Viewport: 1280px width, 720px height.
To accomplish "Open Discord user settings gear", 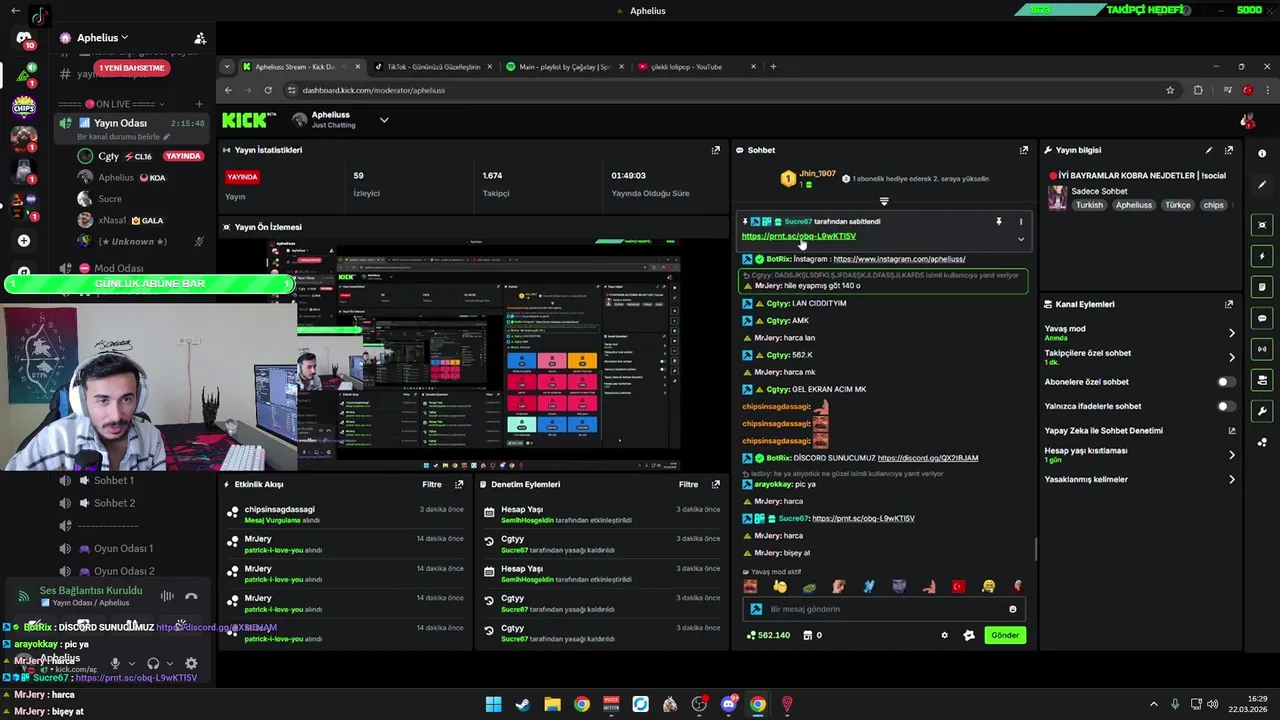I will coord(191,663).
